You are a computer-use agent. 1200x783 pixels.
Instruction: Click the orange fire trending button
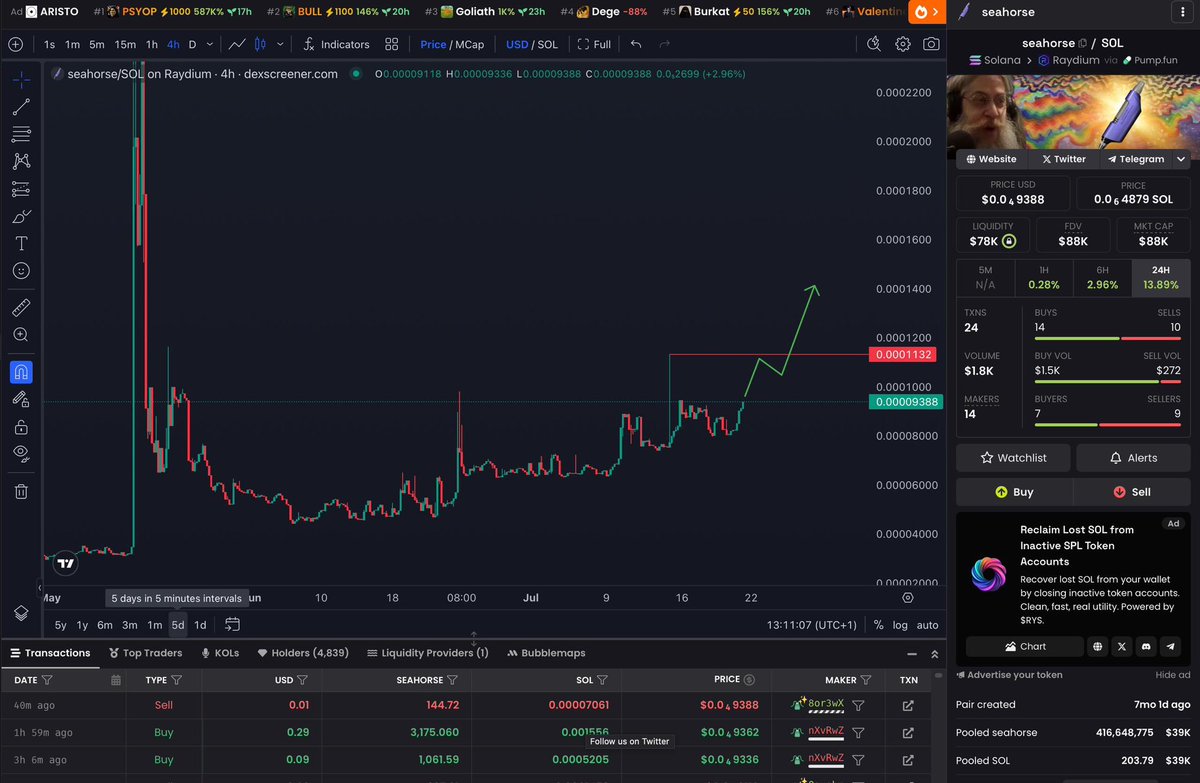coord(926,13)
